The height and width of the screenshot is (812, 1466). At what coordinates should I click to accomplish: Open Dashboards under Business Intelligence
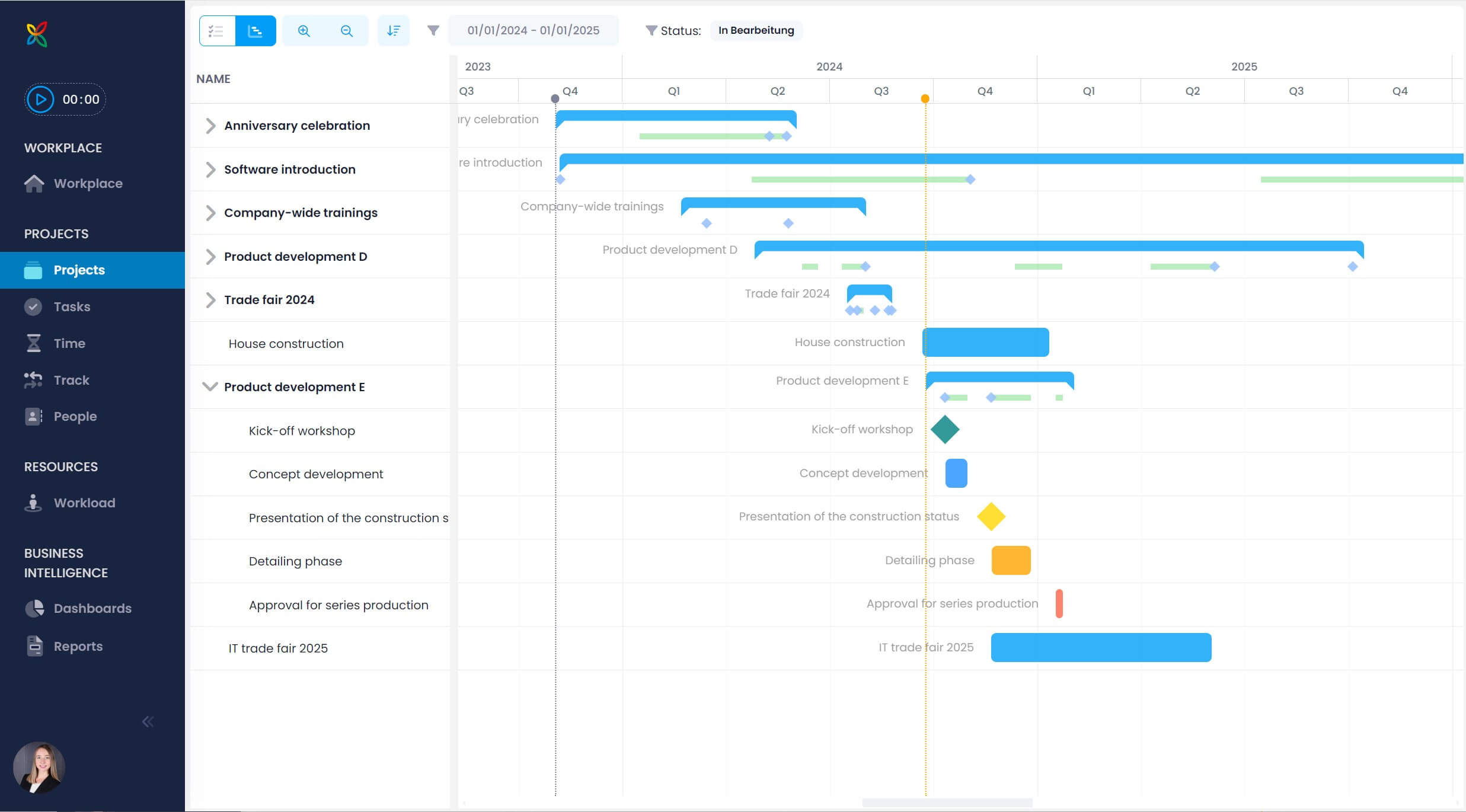pyautogui.click(x=92, y=609)
